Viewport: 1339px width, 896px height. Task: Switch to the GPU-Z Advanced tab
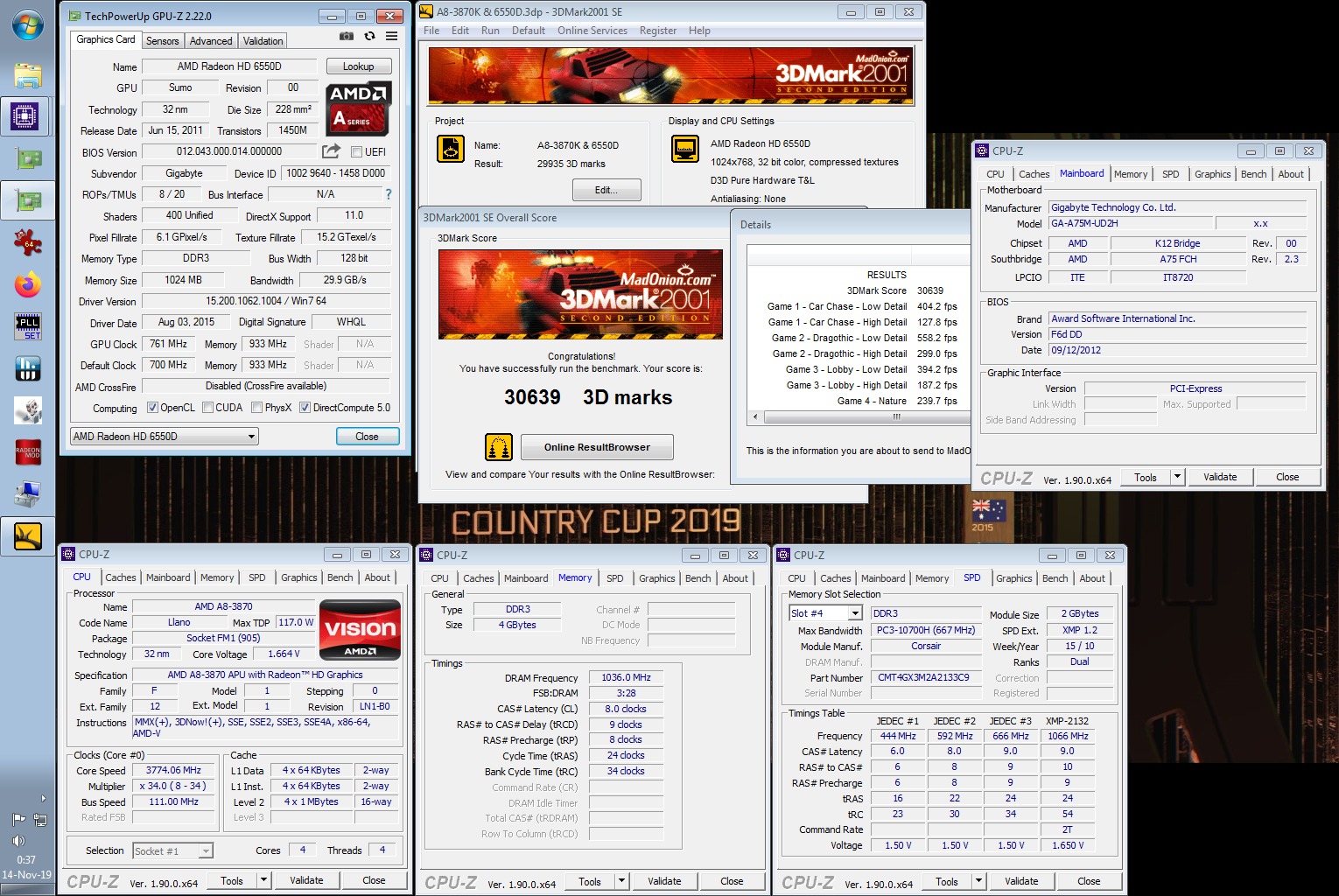(211, 41)
